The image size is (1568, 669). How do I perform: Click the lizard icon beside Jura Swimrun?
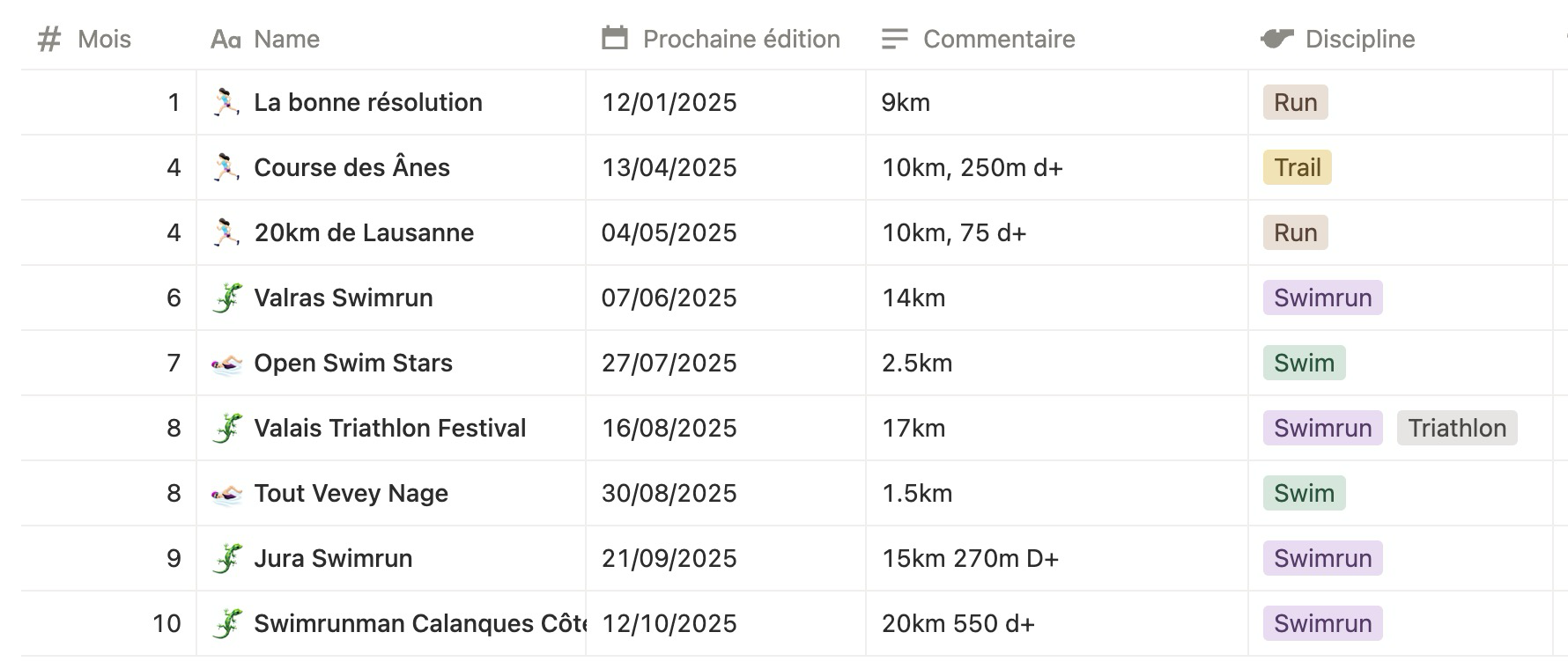coord(226,559)
